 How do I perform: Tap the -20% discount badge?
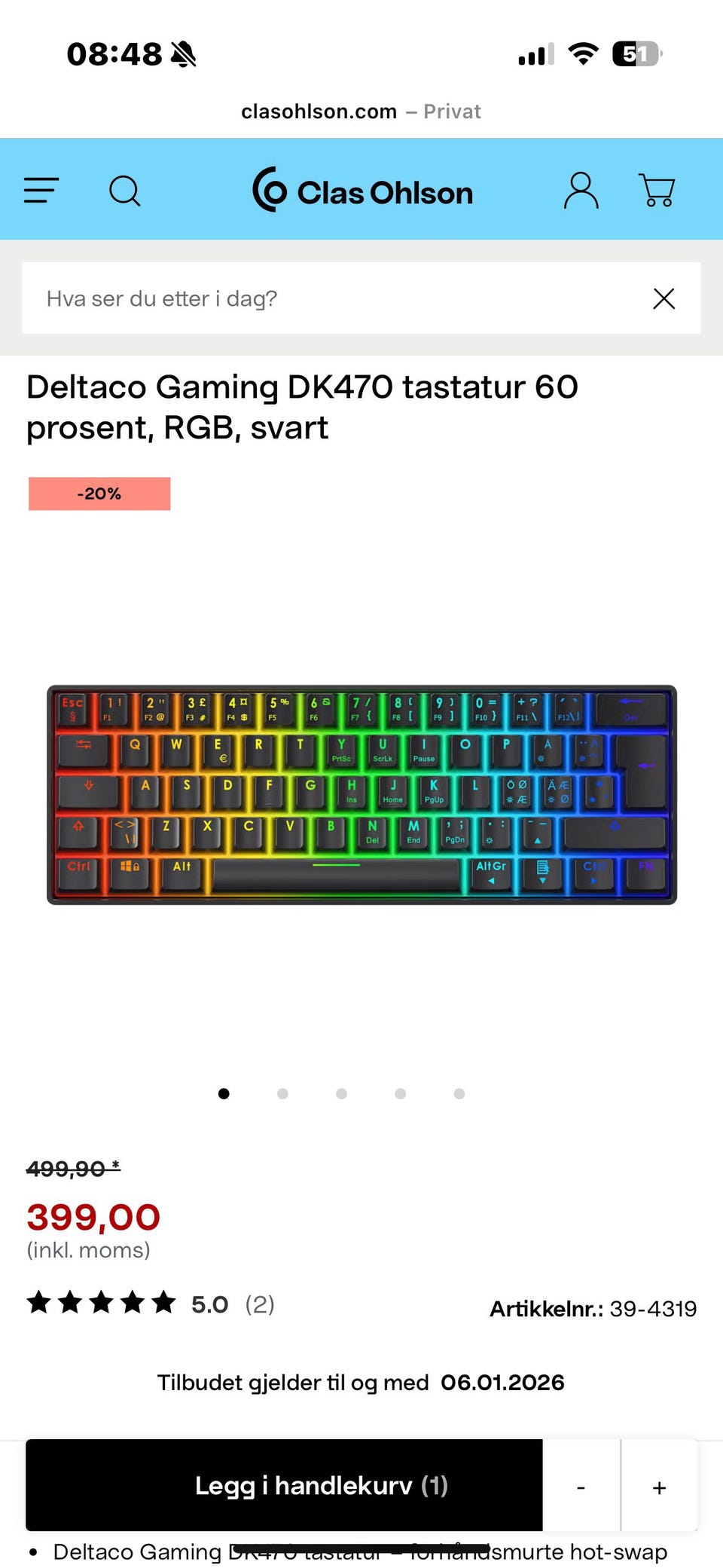(x=99, y=494)
